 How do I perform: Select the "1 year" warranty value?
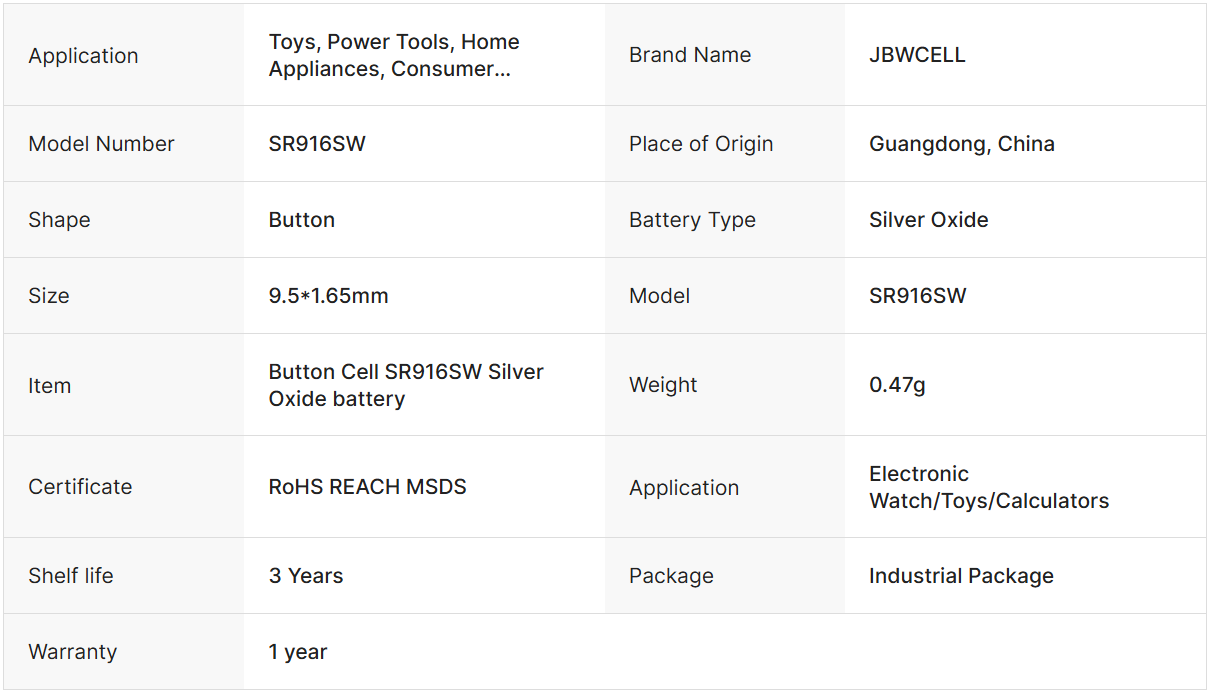point(298,652)
